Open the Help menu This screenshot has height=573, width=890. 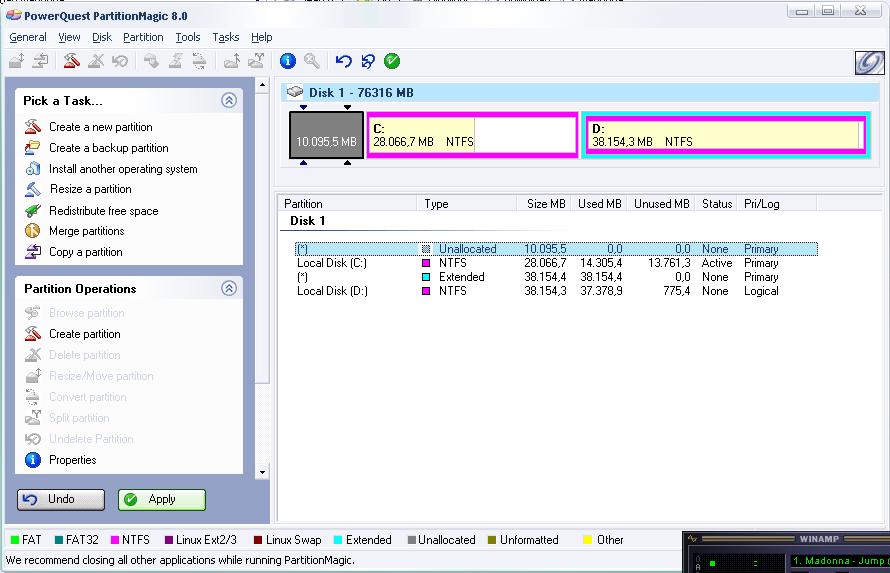coord(262,37)
